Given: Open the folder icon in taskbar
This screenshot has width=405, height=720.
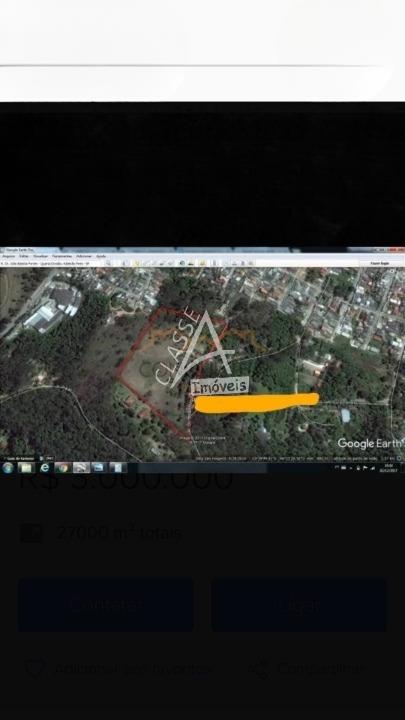Looking at the screenshot, I should [26, 467].
